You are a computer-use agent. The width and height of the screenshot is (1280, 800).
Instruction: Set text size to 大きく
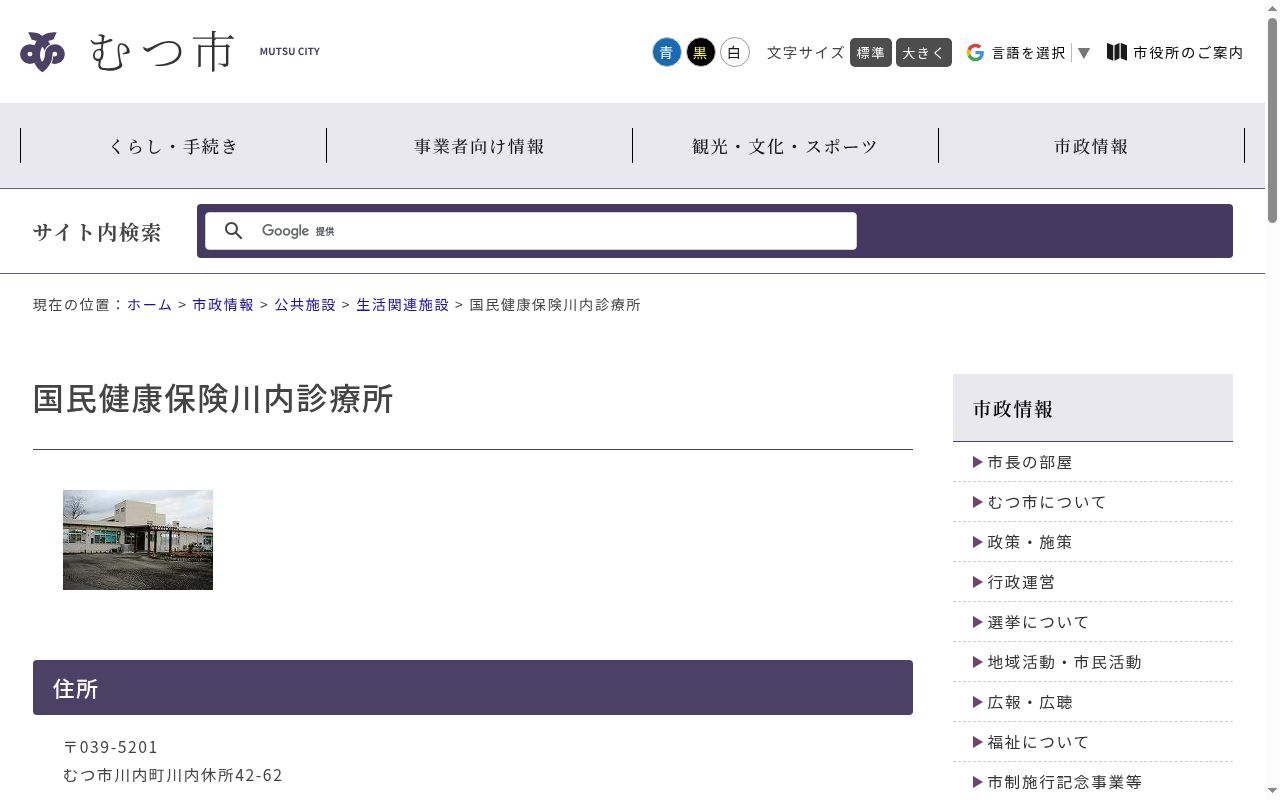coord(924,53)
